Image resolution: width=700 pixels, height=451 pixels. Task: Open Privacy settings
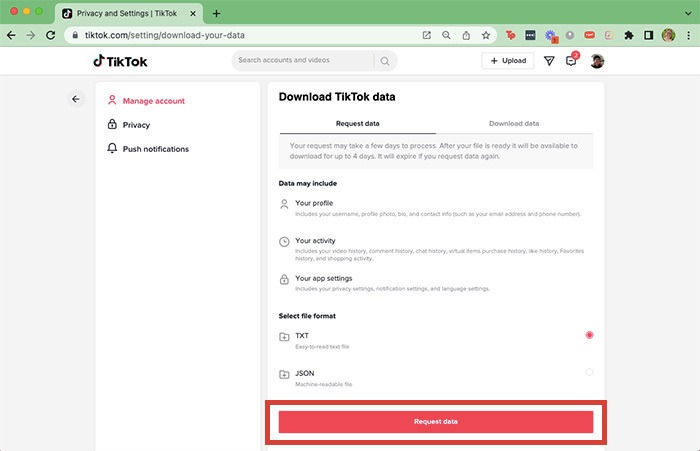(x=129, y=125)
